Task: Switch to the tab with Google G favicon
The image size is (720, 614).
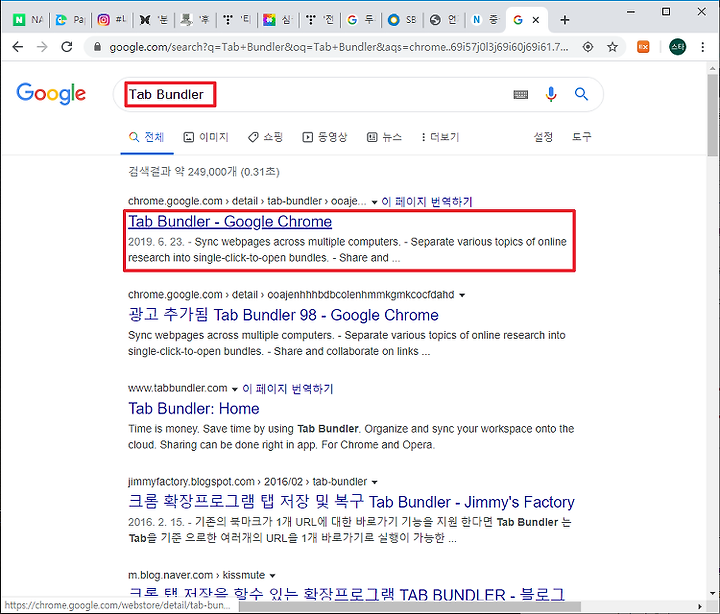Action: (360, 20)
